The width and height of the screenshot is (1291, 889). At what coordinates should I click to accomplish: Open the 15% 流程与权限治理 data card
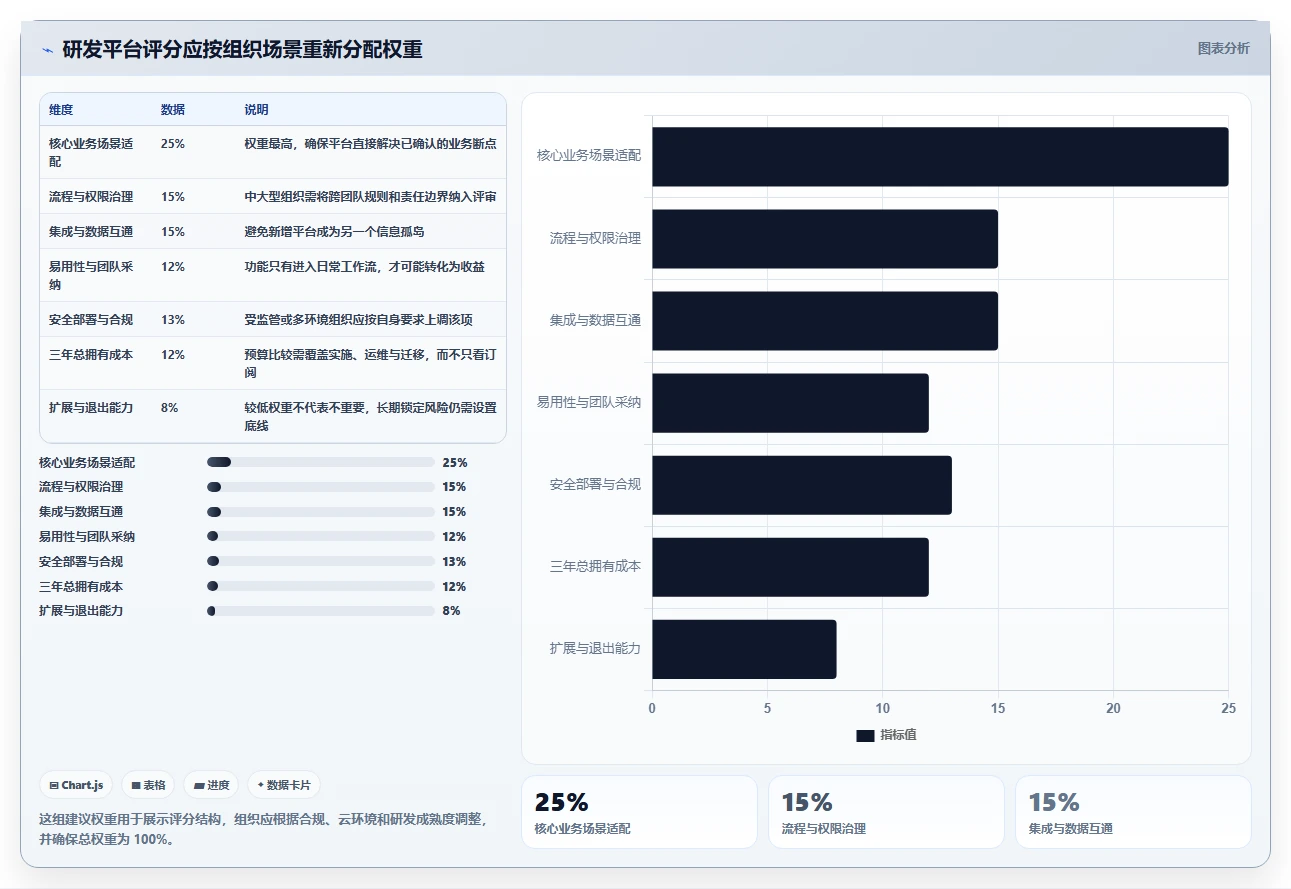[886, 812]
